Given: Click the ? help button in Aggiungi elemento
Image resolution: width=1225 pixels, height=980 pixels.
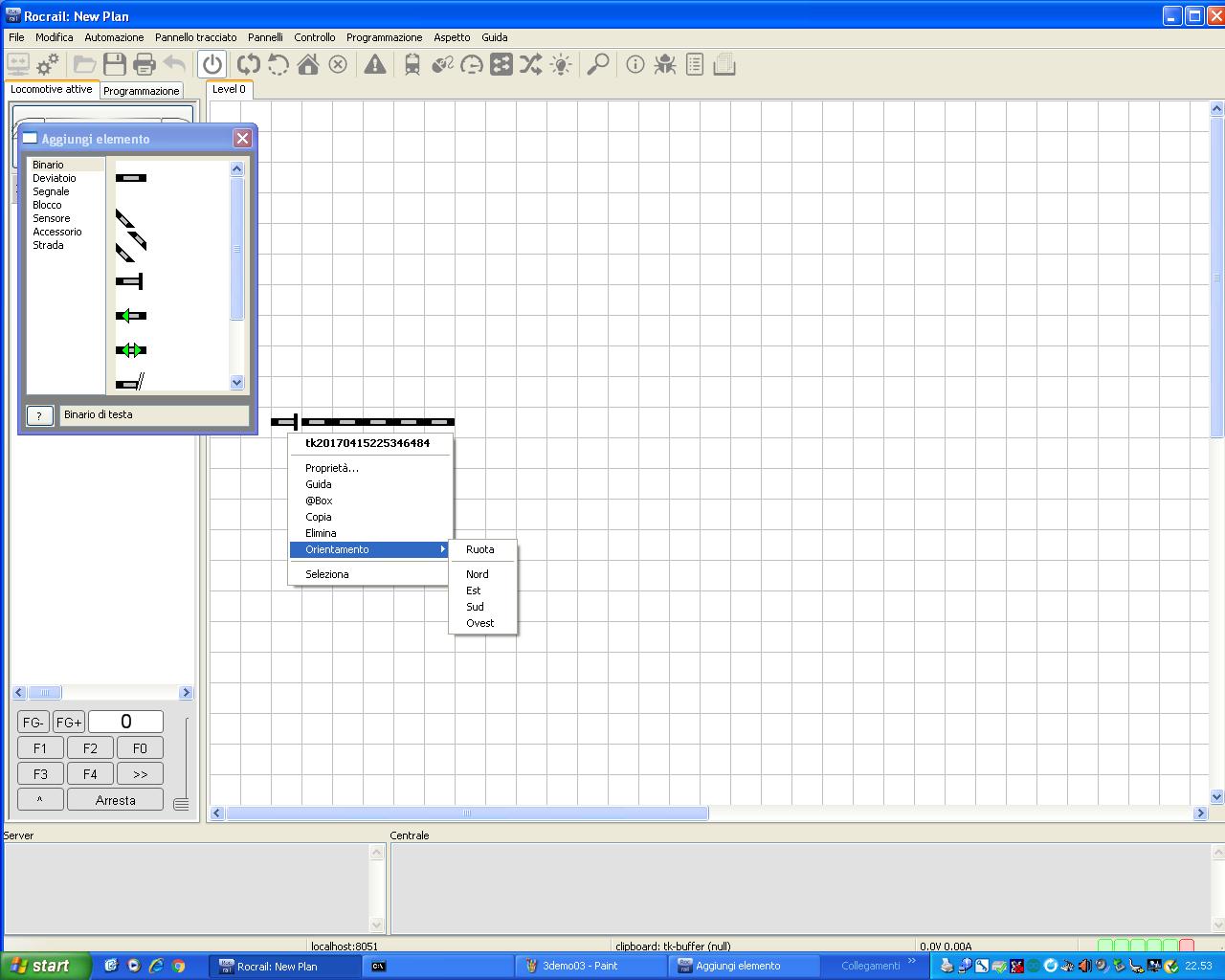Looking at the screenshot, I should tap(39, 415).
